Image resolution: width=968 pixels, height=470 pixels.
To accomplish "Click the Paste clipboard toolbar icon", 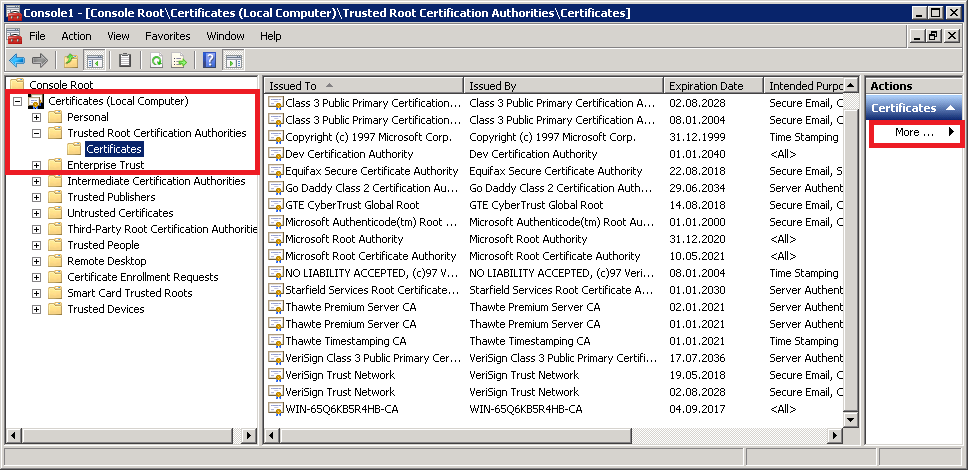I will pos(125,61).
